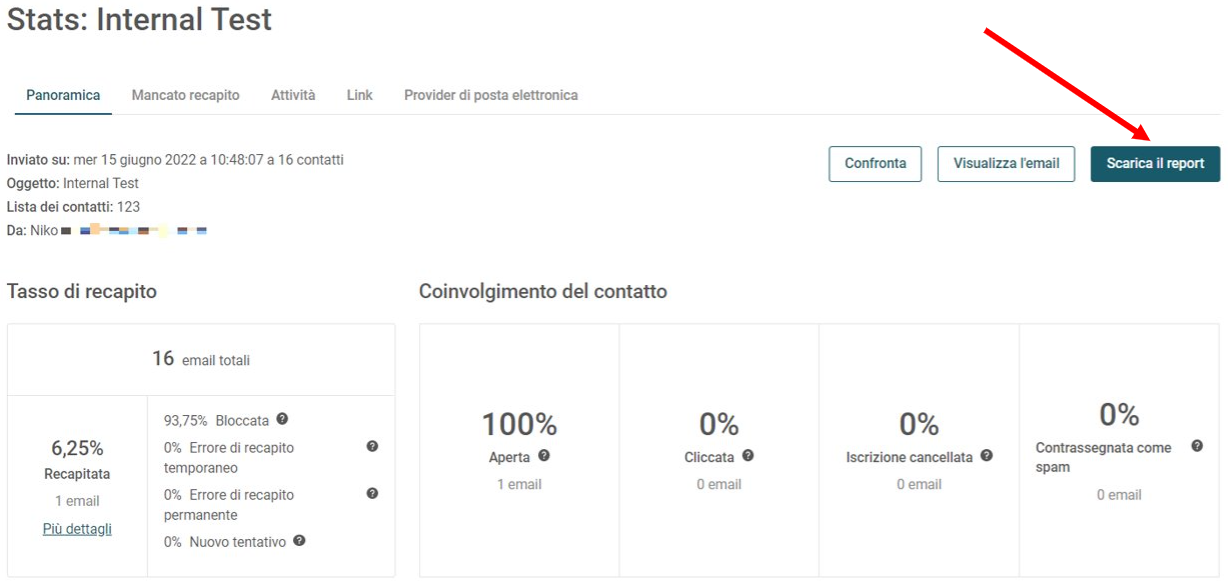This screenshot has width=1228, height=584.
Task: Click help icon next to Aperta
Action: (x=544, y=455)
